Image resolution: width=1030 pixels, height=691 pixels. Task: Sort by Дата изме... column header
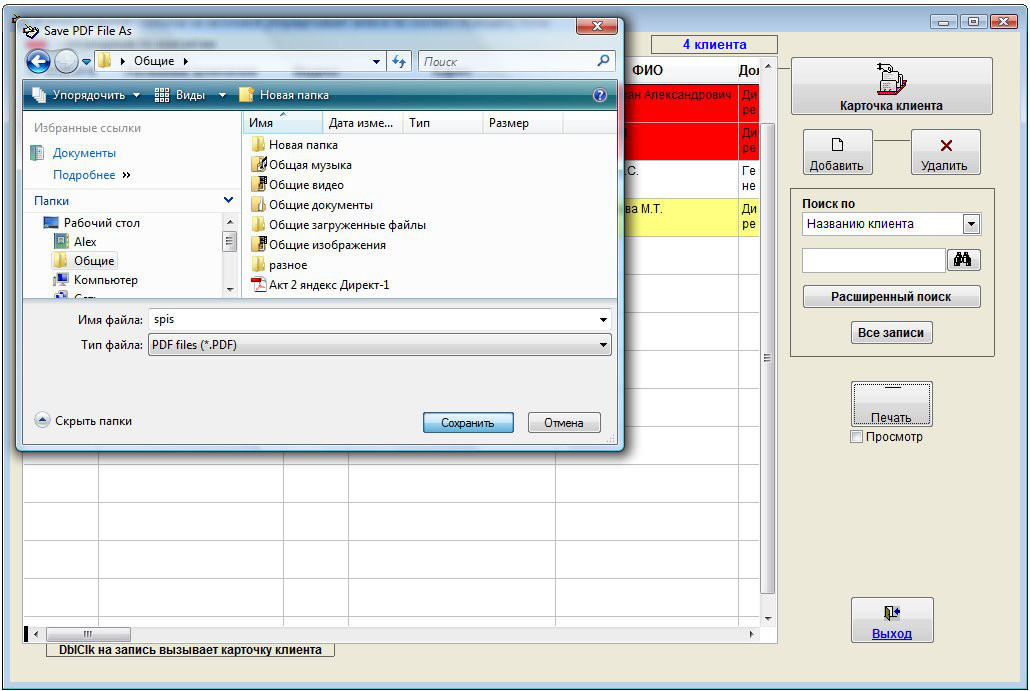coord(363,123)
